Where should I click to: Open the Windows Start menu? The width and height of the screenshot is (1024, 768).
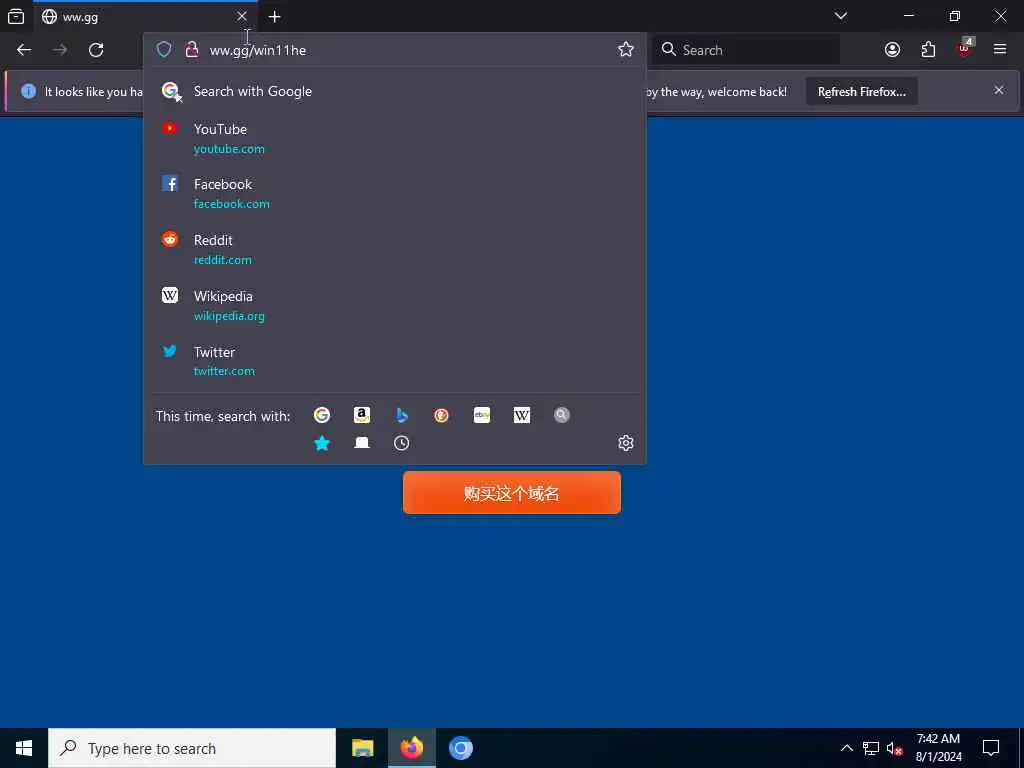(24, 748)
